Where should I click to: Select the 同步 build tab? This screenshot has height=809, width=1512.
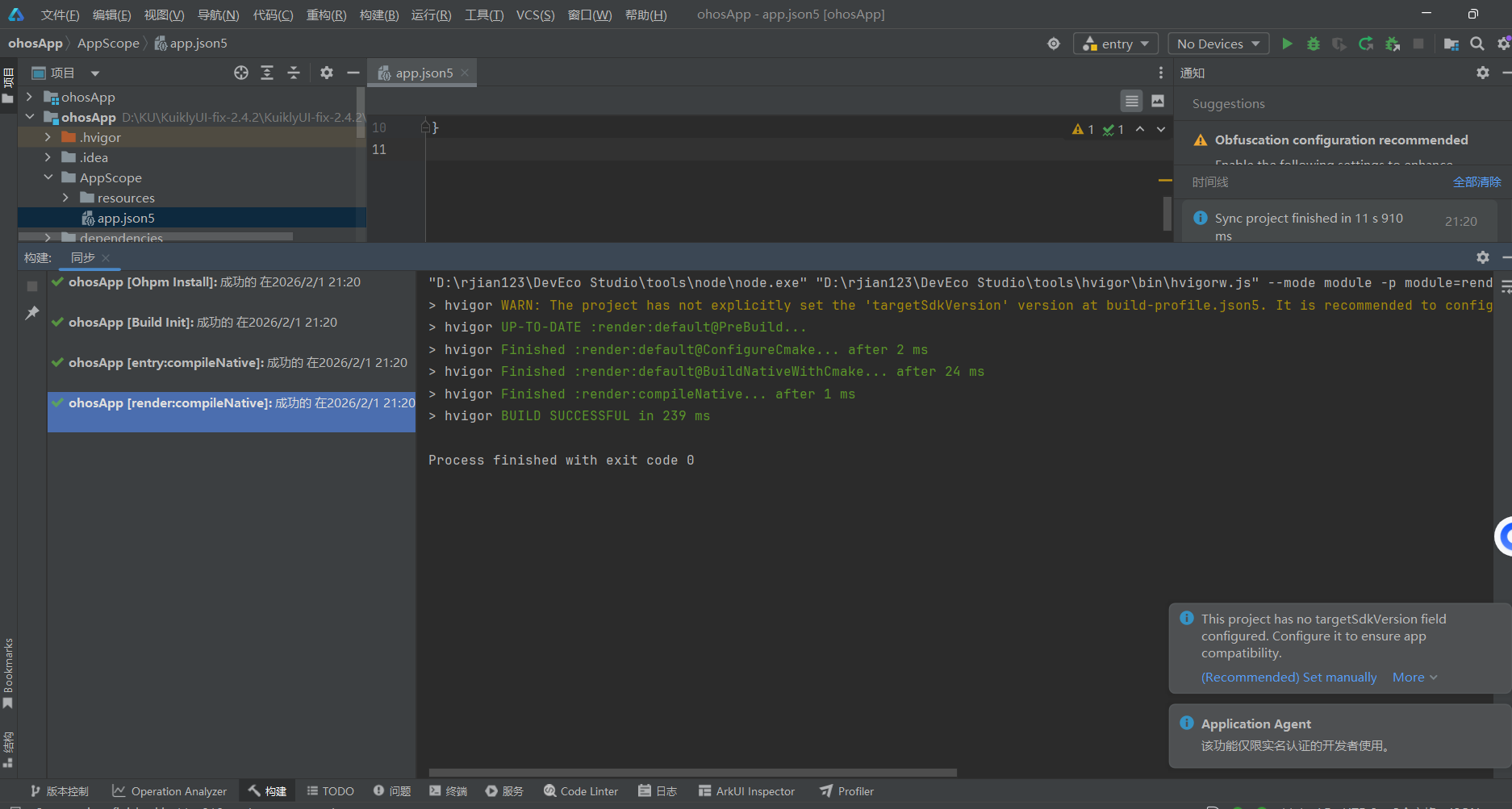point(83,257)
